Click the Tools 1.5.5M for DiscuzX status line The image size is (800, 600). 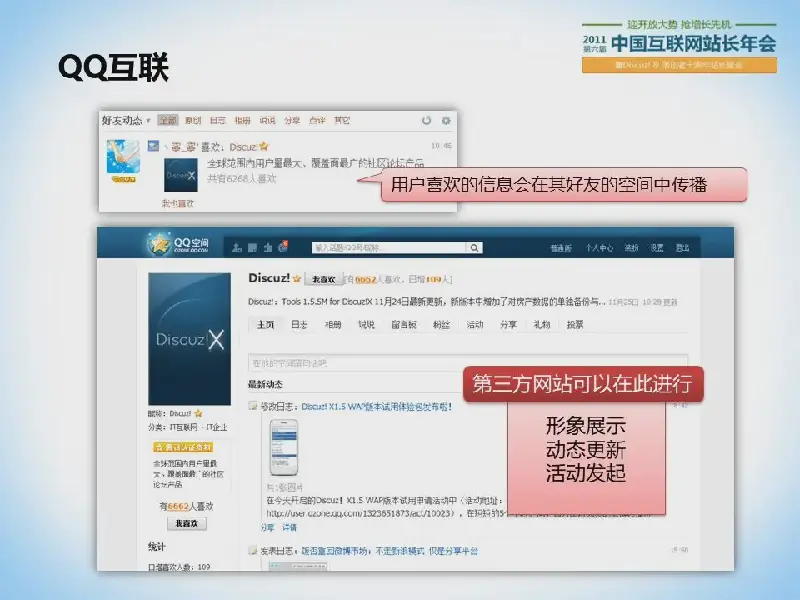426,302
